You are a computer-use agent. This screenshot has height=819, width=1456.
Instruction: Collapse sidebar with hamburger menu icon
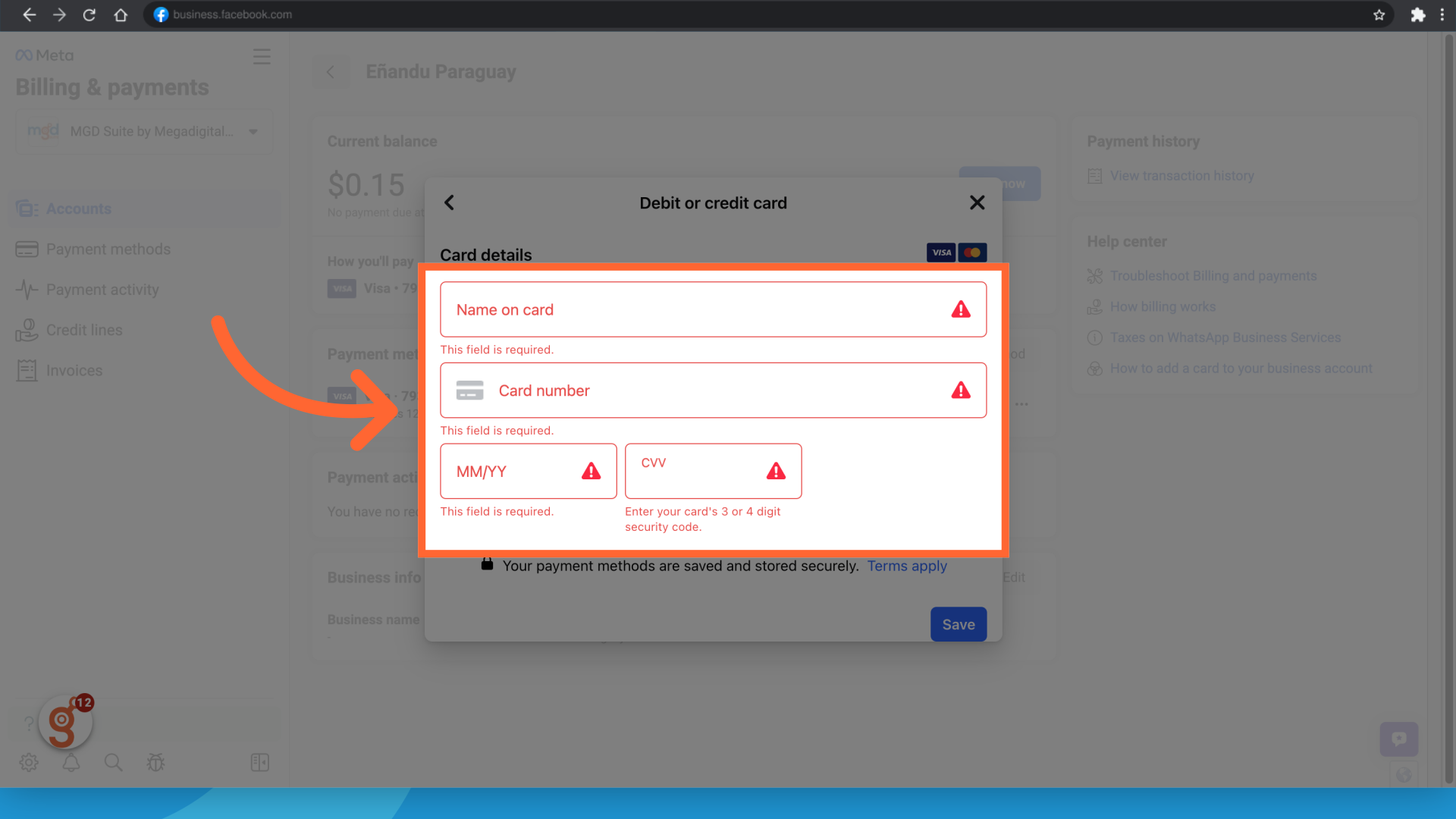[x=262, y=57]
